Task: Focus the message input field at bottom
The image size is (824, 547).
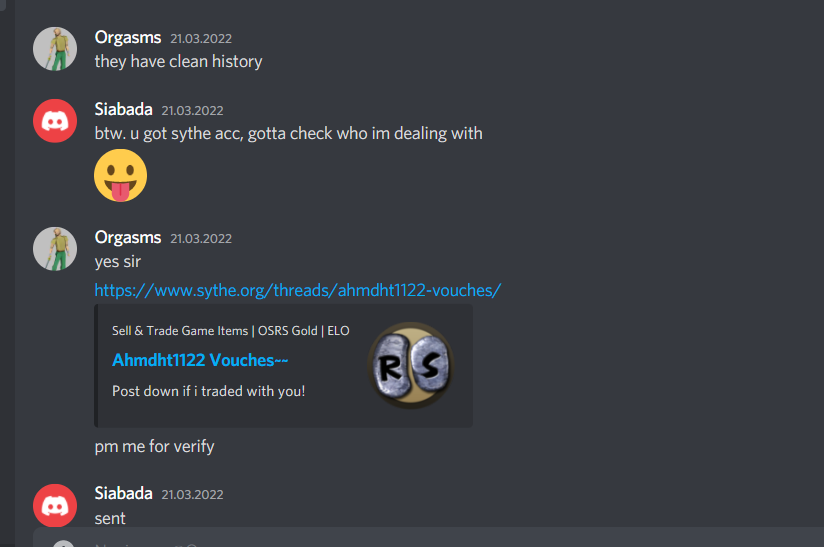Action: pos(428,538)
